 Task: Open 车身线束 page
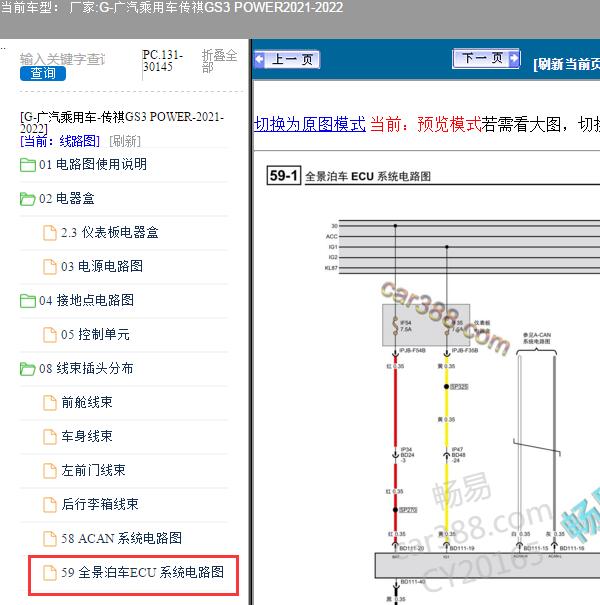[87, 436]
